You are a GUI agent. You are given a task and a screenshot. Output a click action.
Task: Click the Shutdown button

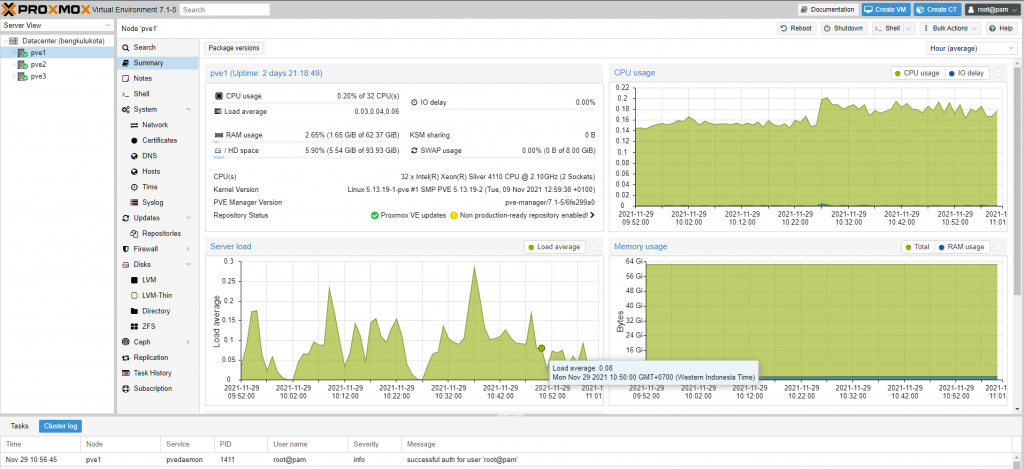844,29
